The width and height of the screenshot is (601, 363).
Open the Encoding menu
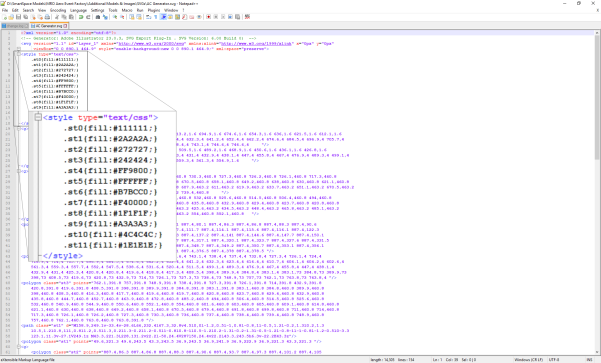58,10
